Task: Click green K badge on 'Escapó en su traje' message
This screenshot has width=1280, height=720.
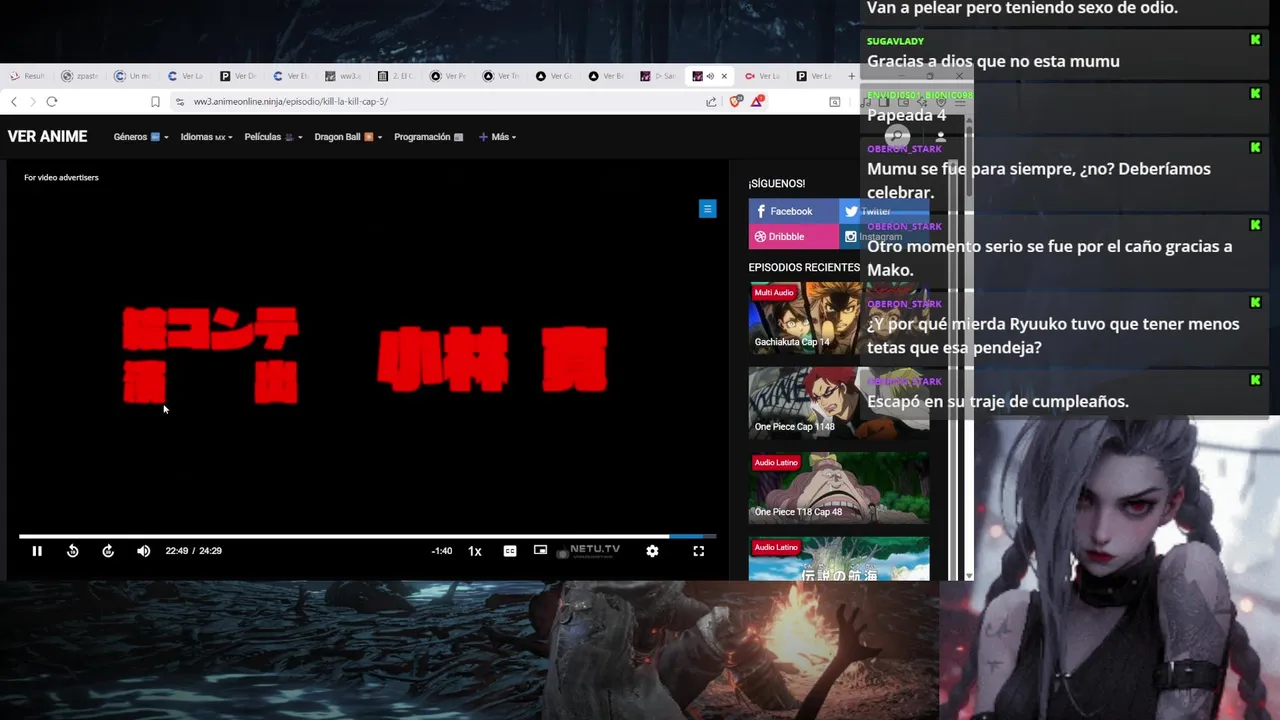Action: pyautogui.click(x=1255, y=380)
